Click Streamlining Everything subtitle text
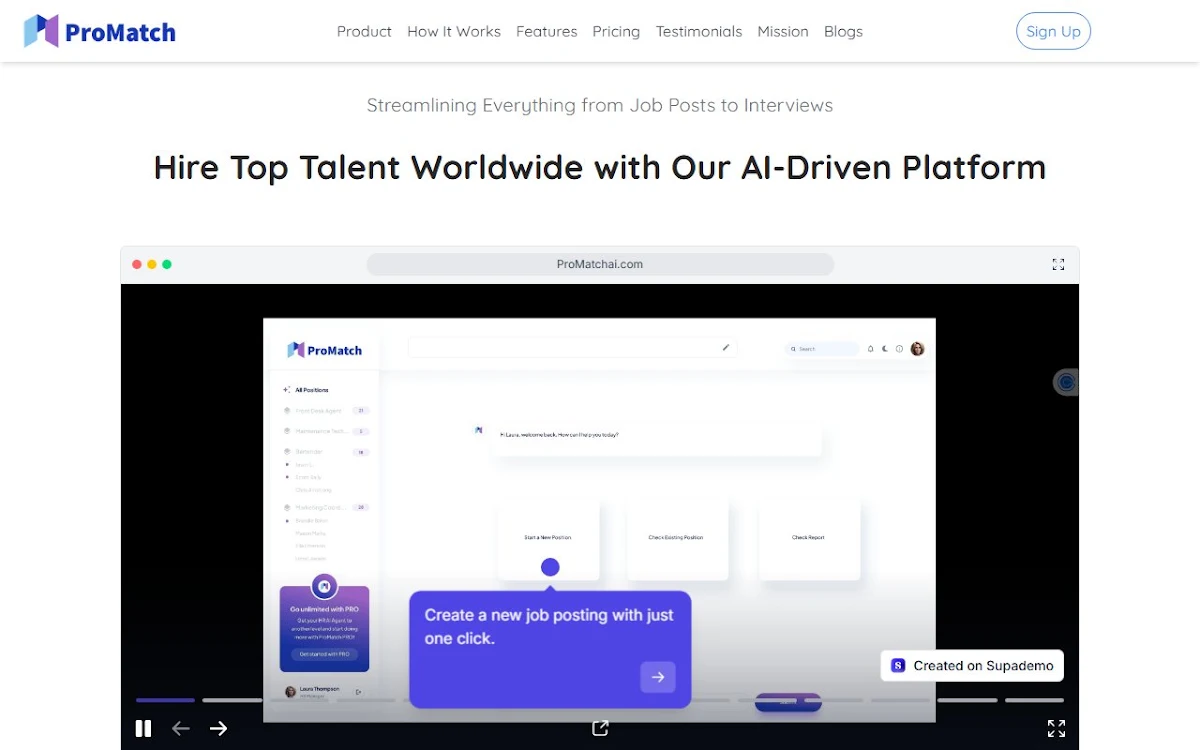The width and height of the screenshot is (1200, 750). (x=600, y=105)
